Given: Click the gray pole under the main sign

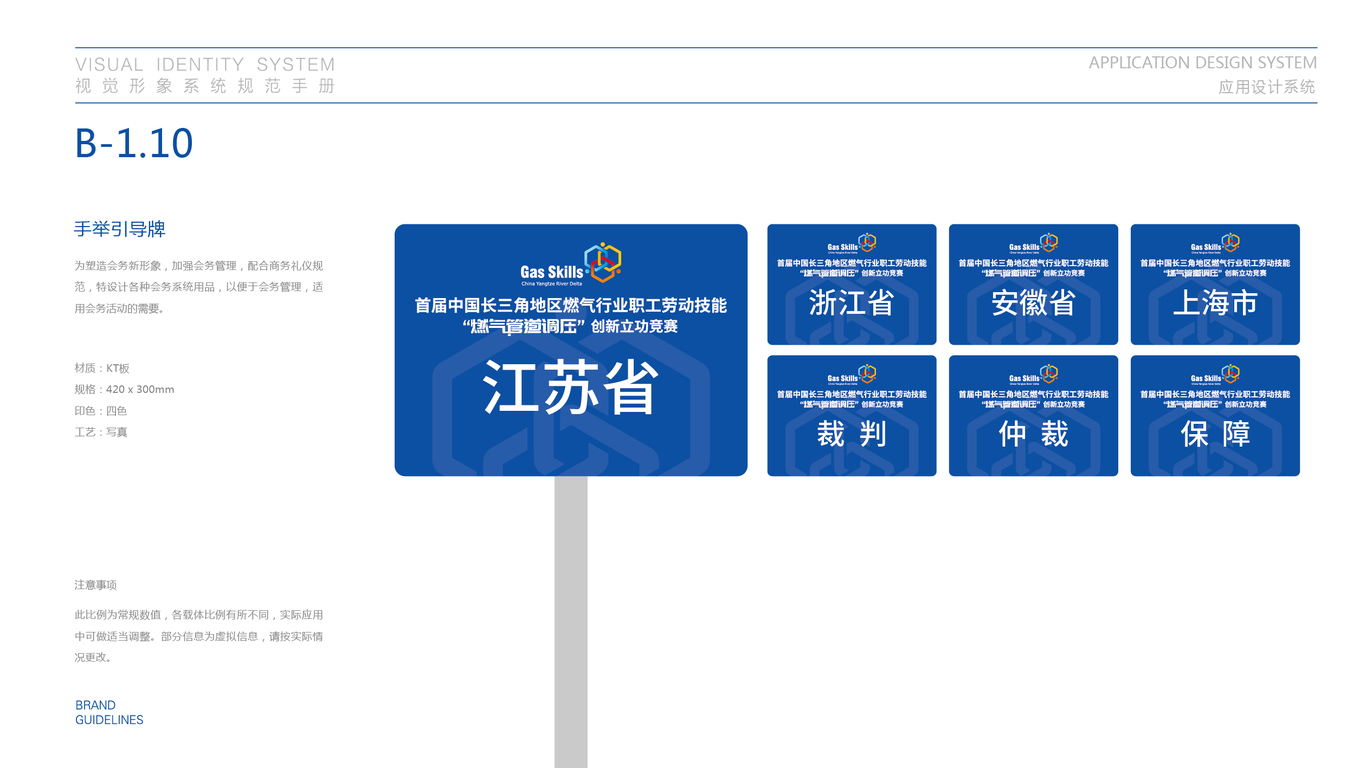Looking at the screenshot, I should pos(571,622).
